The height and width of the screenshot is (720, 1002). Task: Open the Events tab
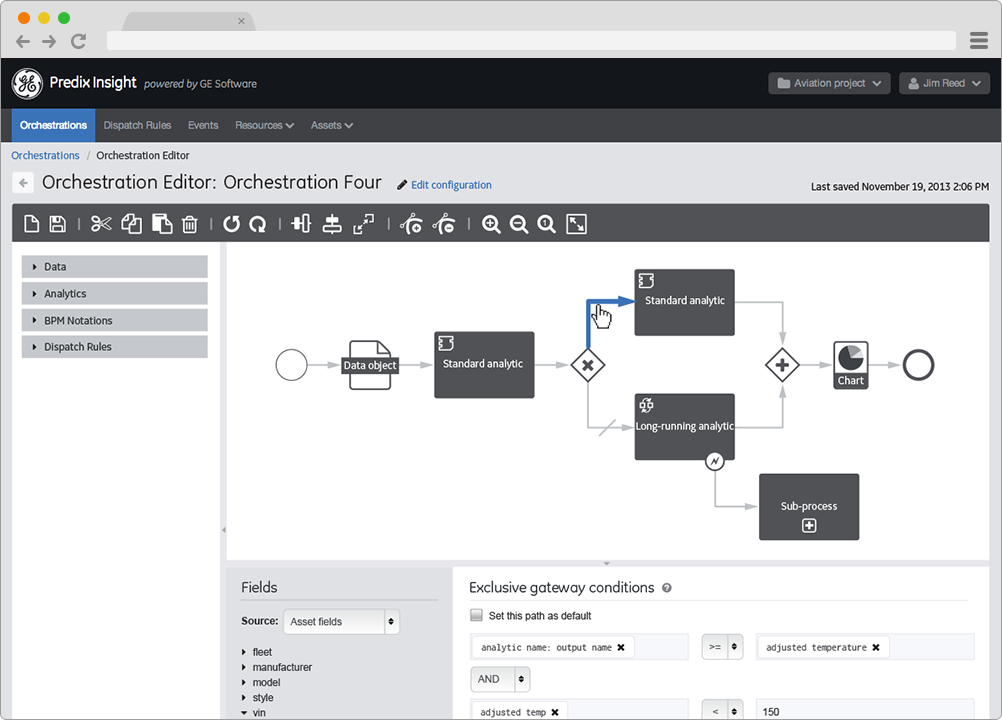[x=203, y=125]
